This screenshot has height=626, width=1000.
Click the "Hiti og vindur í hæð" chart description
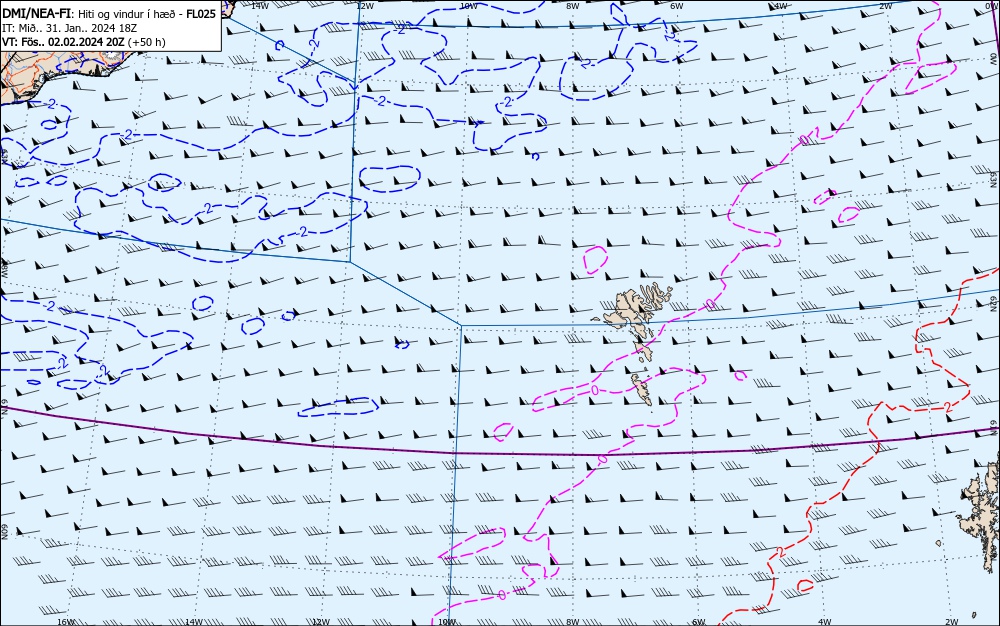(x=127, y=14)
